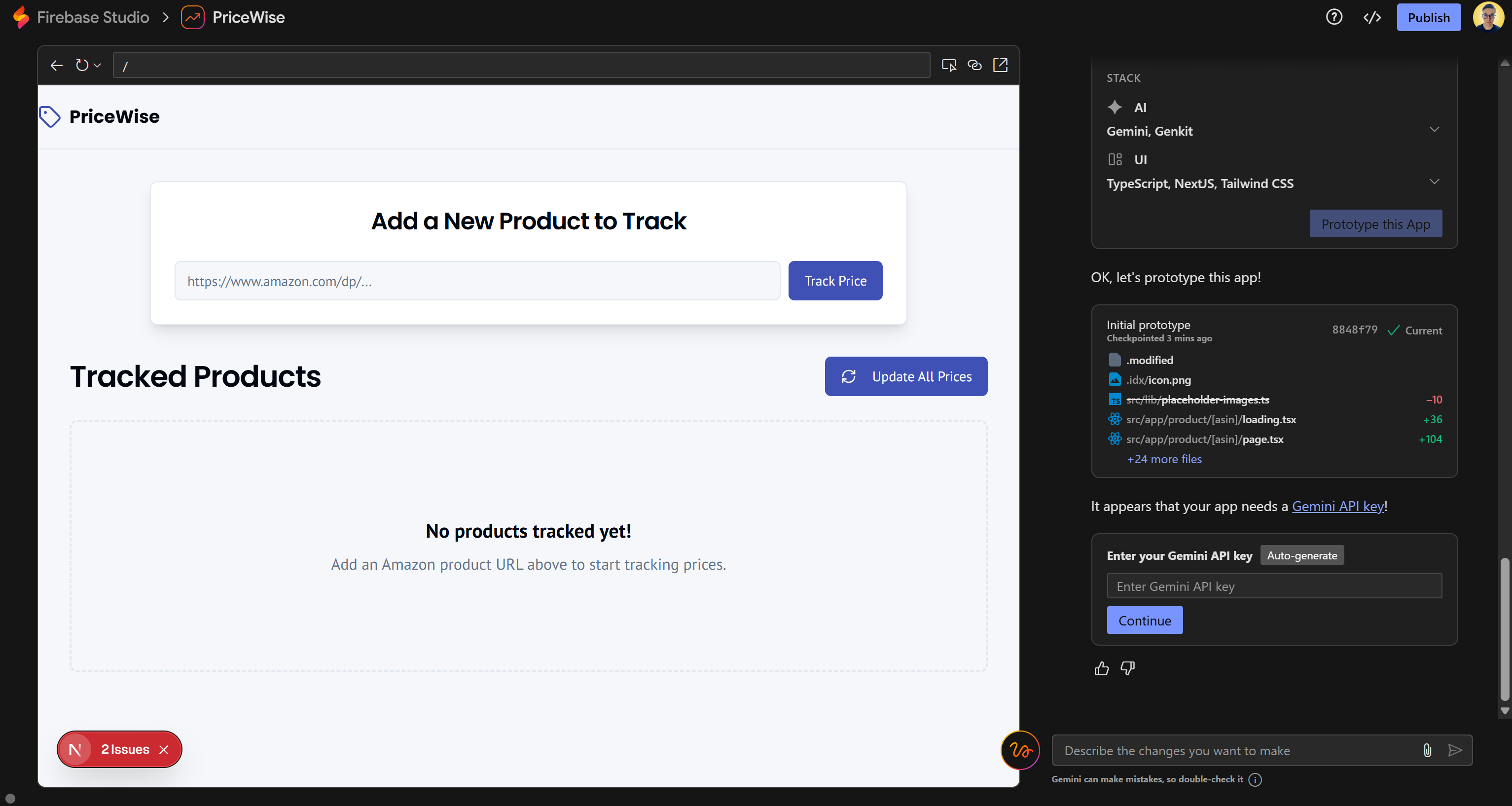Click the thumbs up feedback icon
The image size is (1512, 806).
point(1102,669)
